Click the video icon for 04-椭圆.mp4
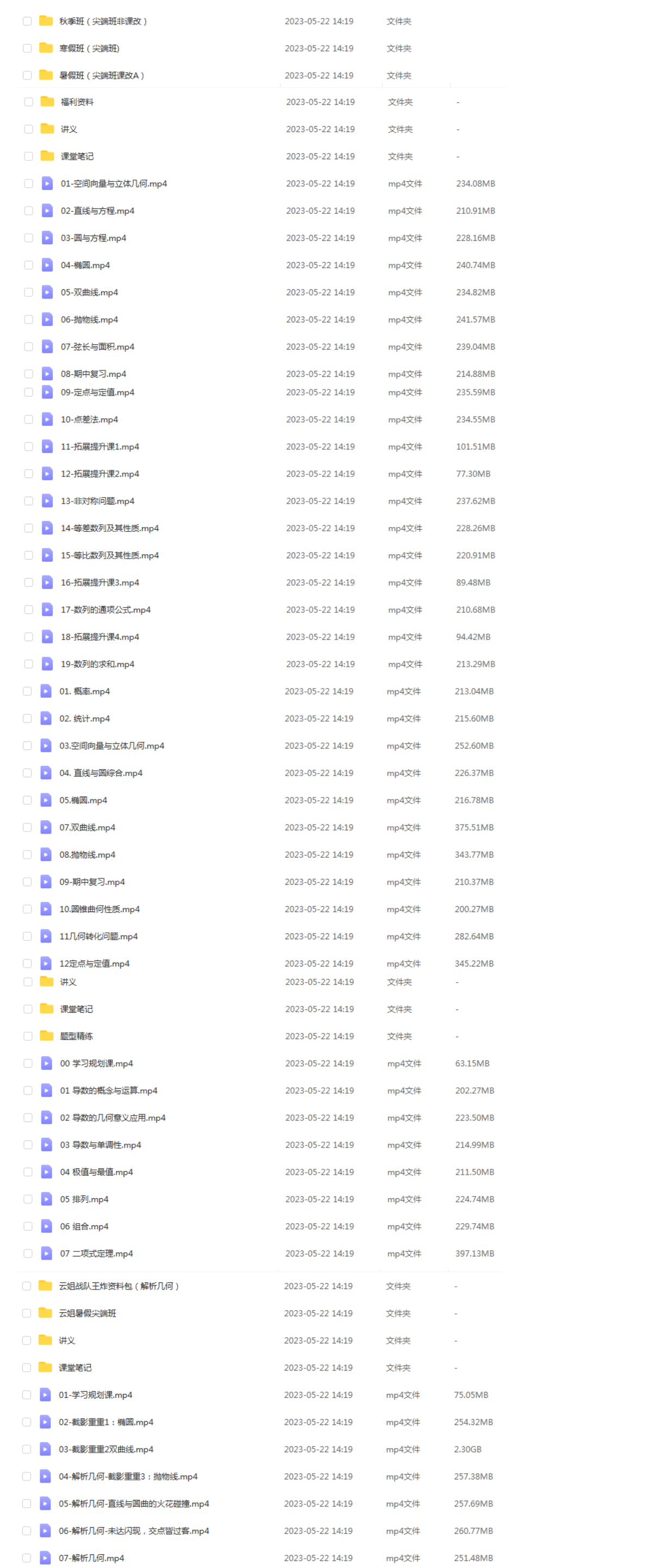 47,265
